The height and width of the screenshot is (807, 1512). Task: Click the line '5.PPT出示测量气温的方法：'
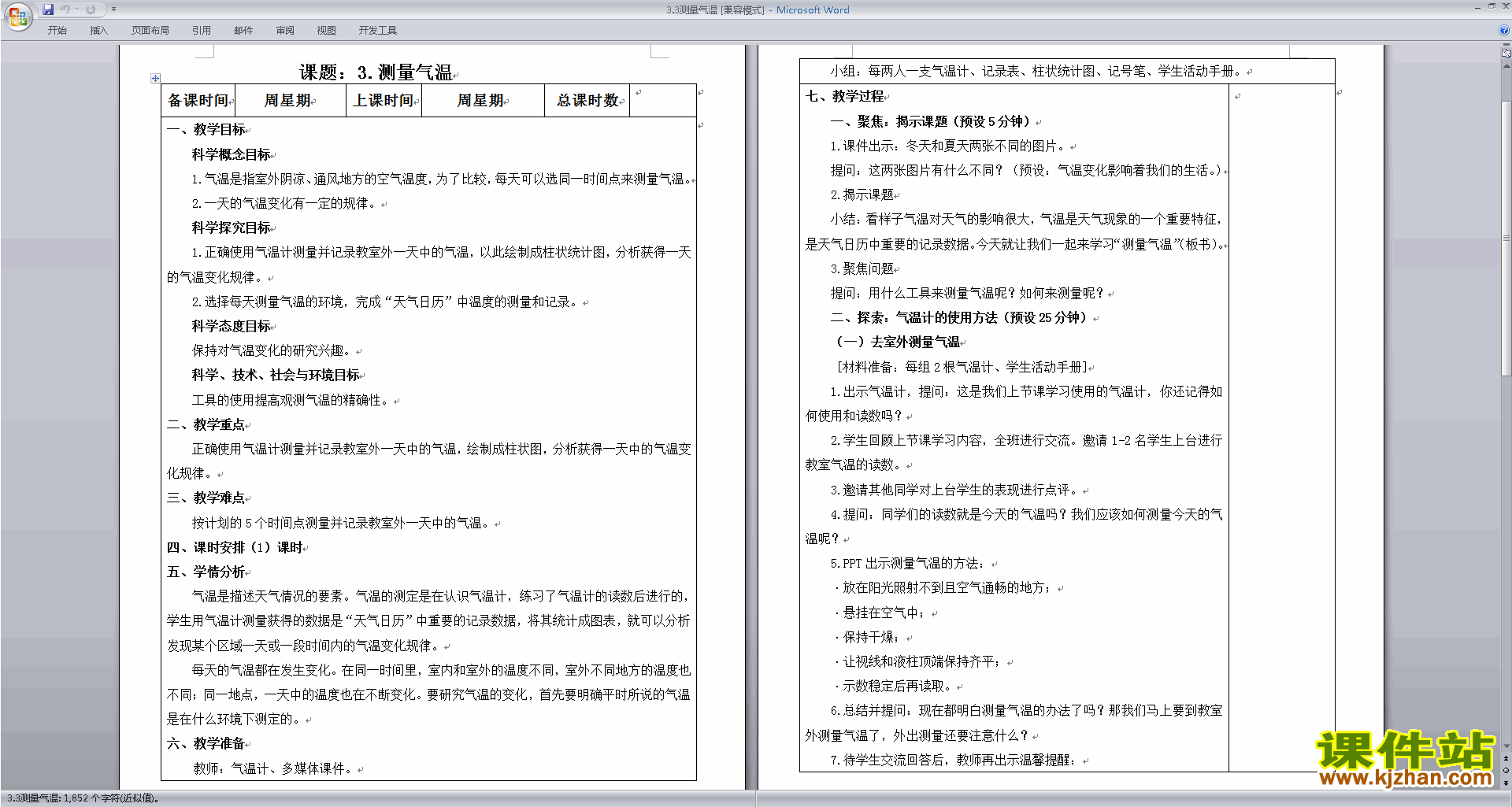pos(908,563)
